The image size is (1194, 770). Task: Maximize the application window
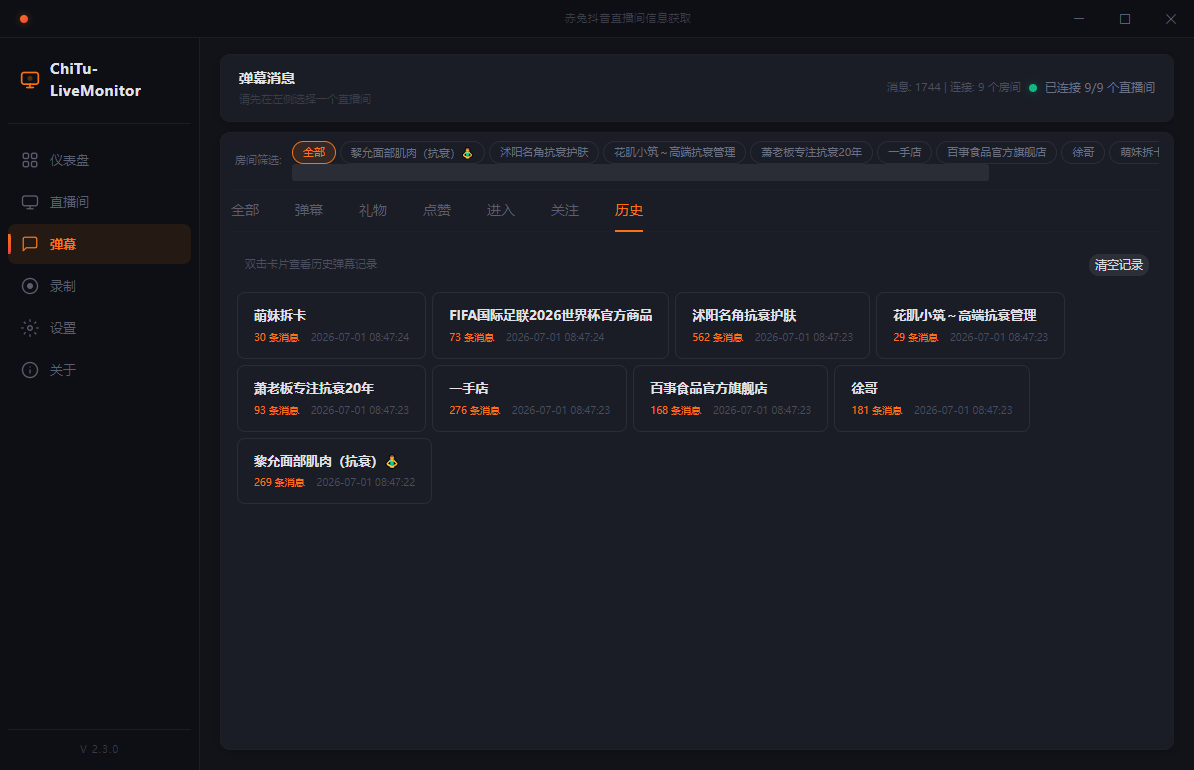(x=1125, y=19)
